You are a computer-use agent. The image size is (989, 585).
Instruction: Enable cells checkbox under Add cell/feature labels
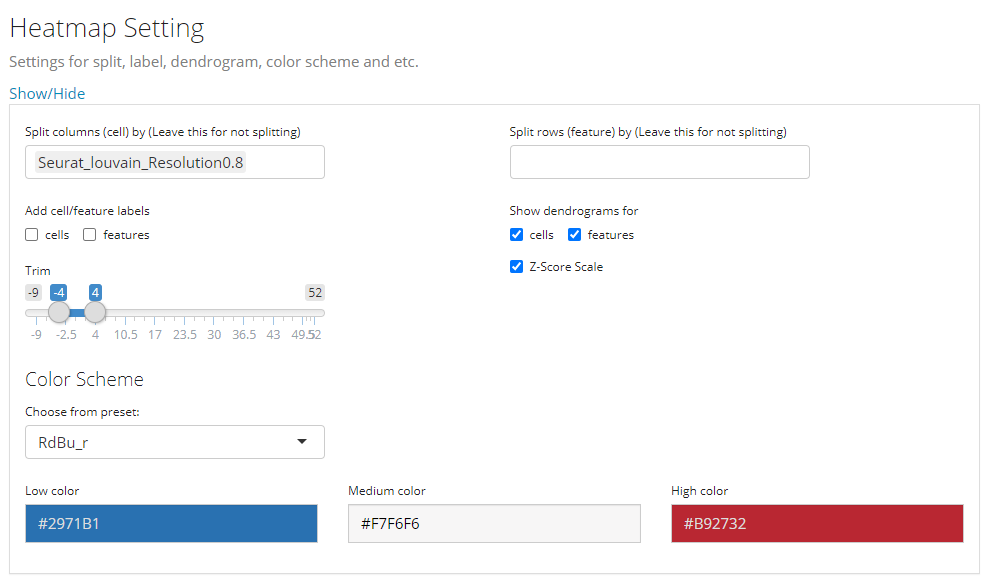pos(32,235)
